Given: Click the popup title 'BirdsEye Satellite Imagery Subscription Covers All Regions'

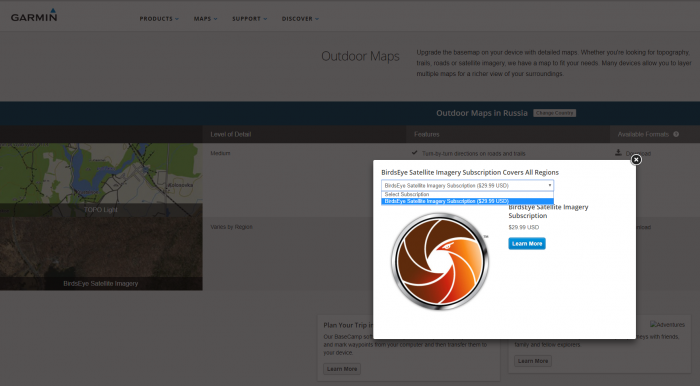Looking at the screenshot, I should tap(470, 172).
